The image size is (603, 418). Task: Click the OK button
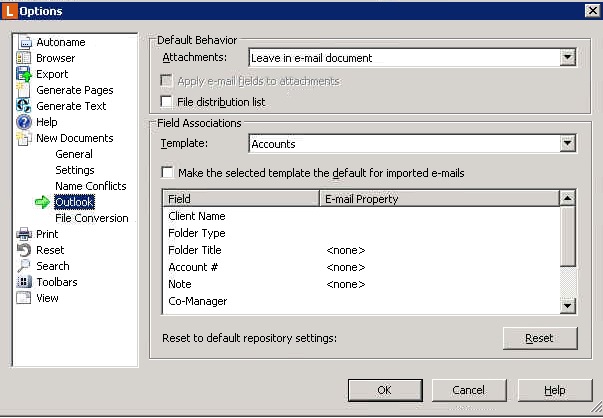tap(384, 390)
